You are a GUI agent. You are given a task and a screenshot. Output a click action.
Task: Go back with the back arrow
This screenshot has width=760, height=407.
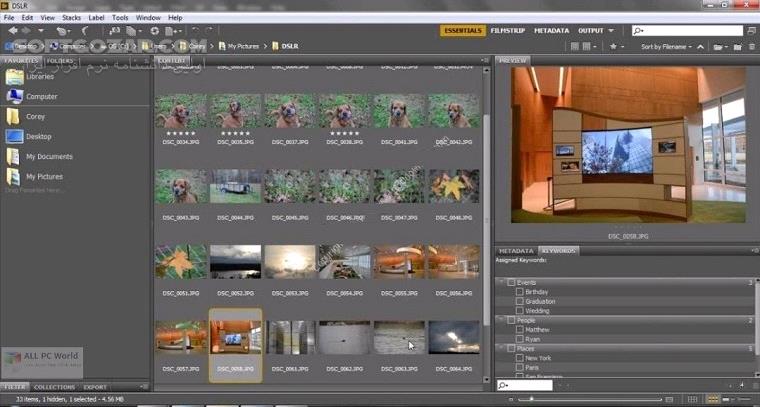point(13,31)
